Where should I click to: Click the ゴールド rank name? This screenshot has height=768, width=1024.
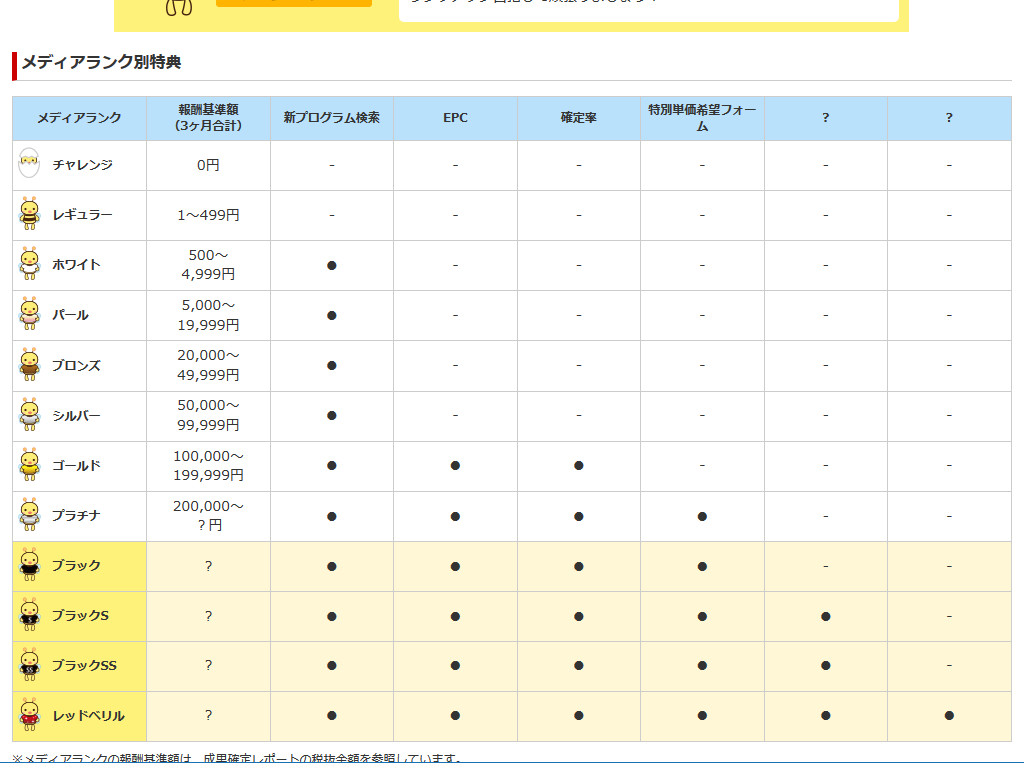[x=76, y=466]
